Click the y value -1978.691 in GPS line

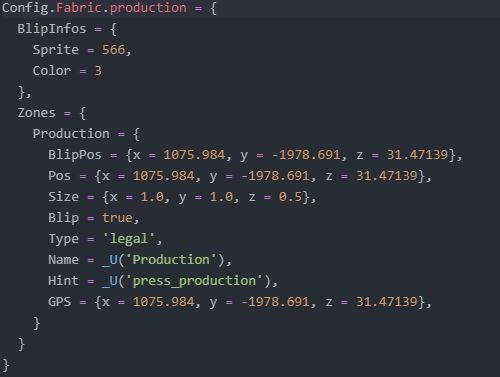(275, 302)
